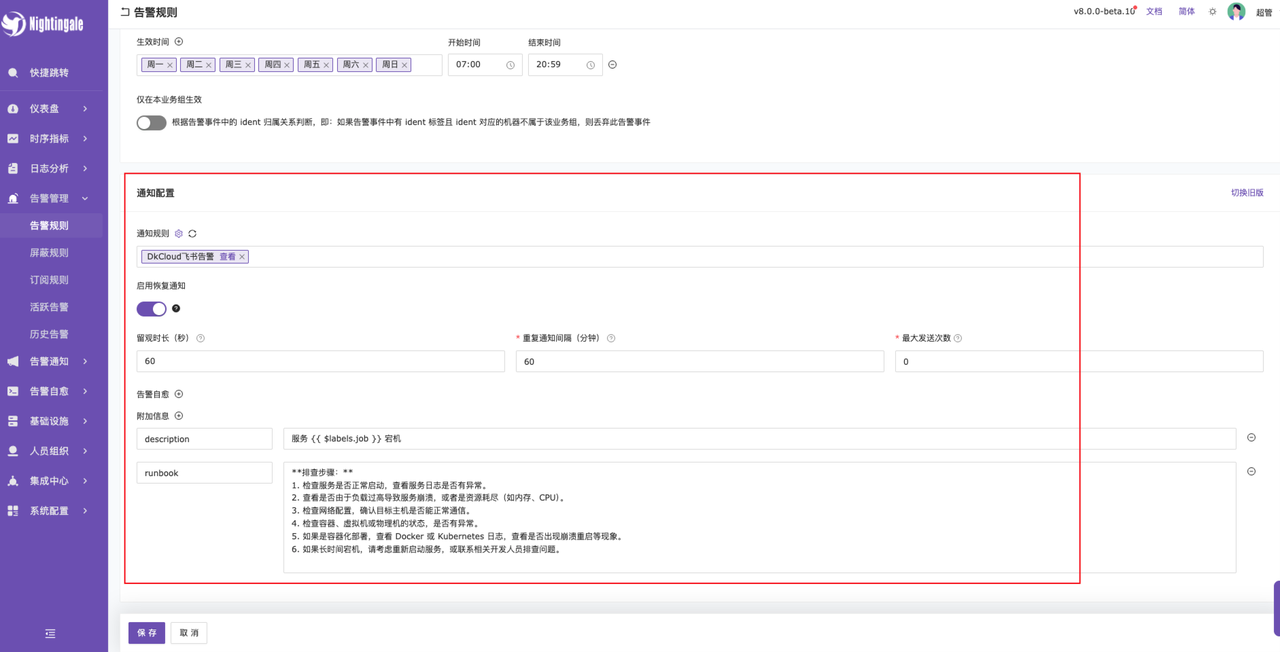Click the gear icon beside 通知规则
The height and width of the screenshot is (652, 1280).
click(x=179, y=234)
